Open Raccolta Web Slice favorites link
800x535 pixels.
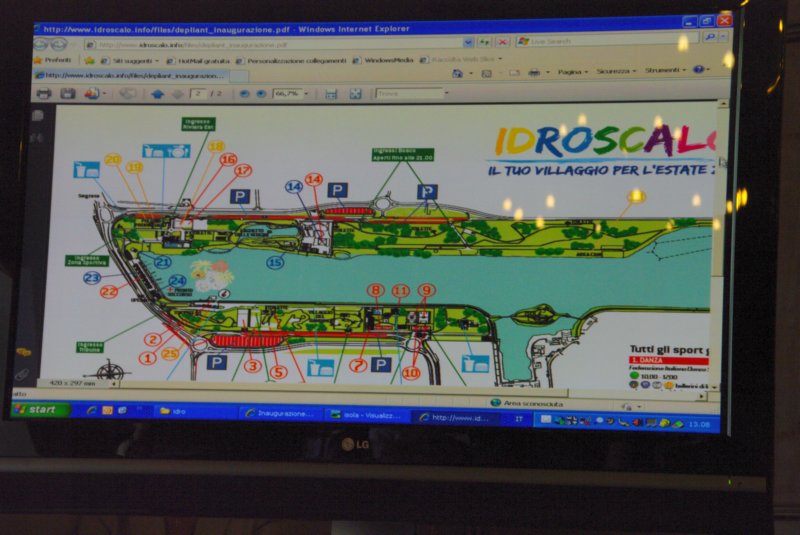point(459,60)
